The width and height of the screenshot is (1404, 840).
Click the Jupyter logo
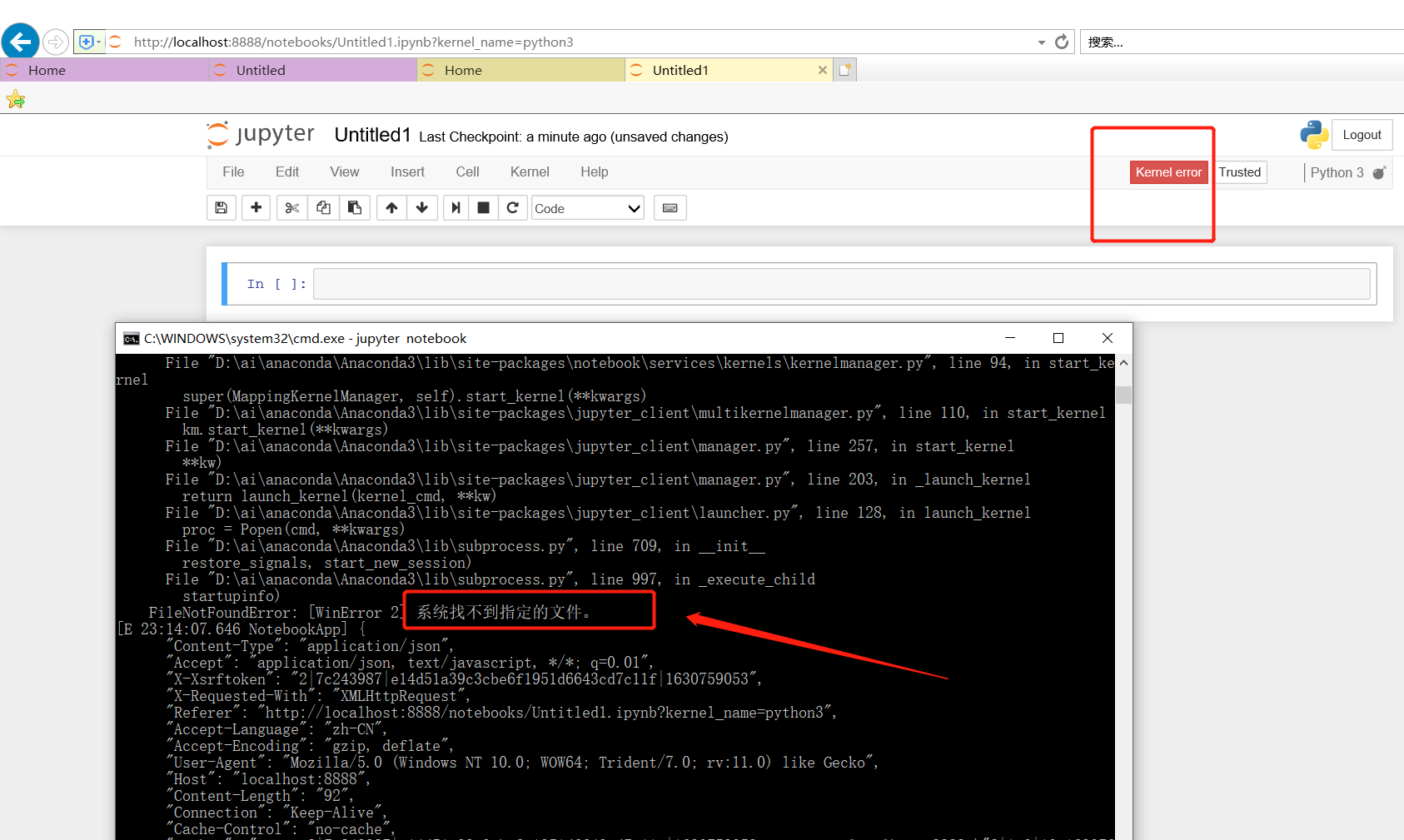tap(261, 135)
